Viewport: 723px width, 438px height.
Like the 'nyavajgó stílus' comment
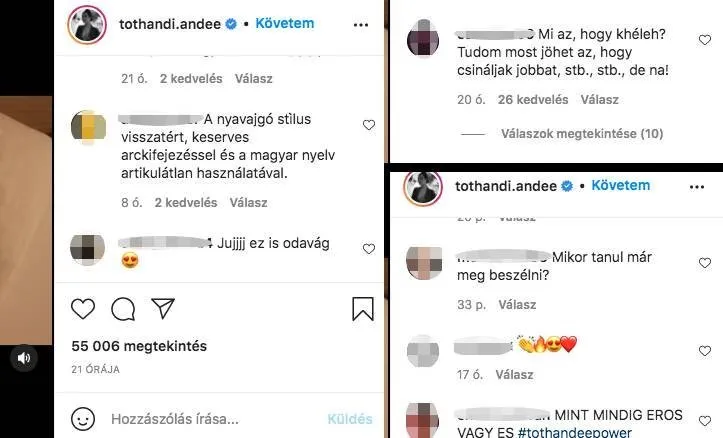[x=369, y=125]
